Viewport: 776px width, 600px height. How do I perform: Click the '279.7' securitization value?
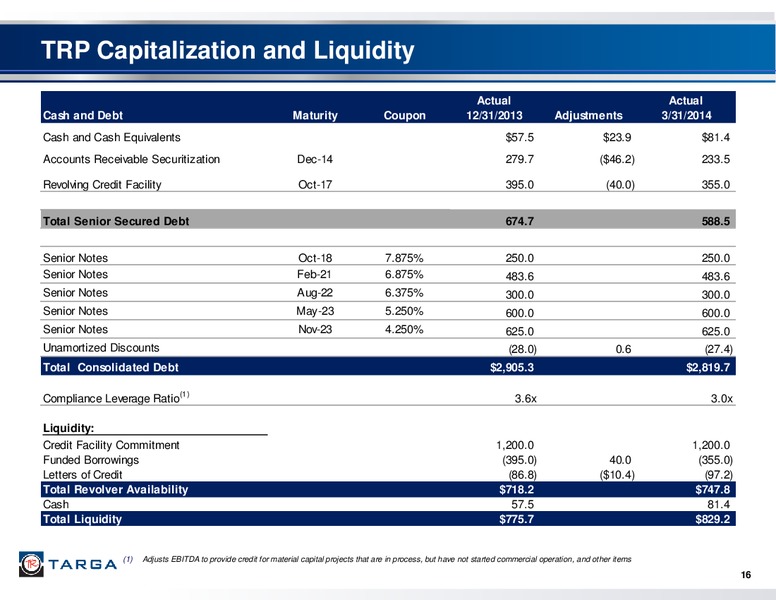(519, 159)
